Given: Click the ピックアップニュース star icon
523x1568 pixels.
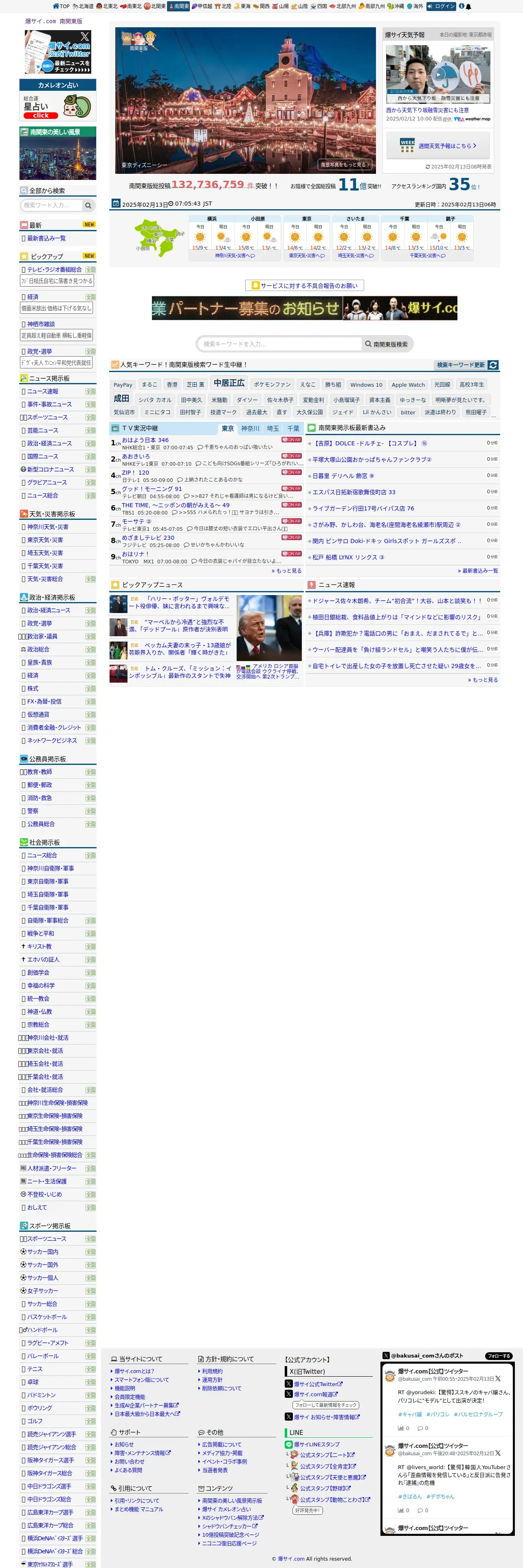Looking at the screenshot, I should 115,585.
